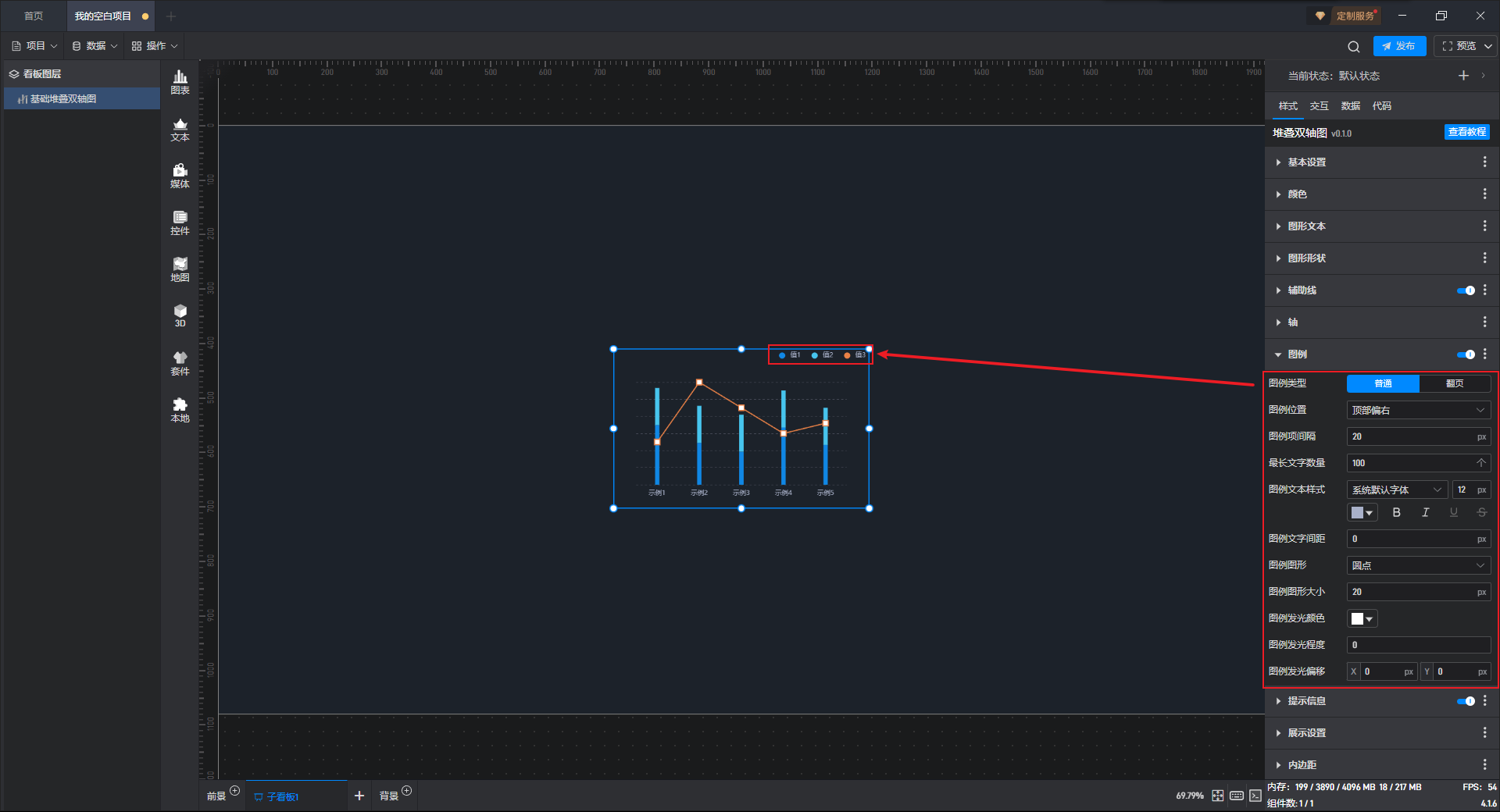Apply bold to legend text
This screenshot has width=1500, height=812.
(x=1397, y=513)
